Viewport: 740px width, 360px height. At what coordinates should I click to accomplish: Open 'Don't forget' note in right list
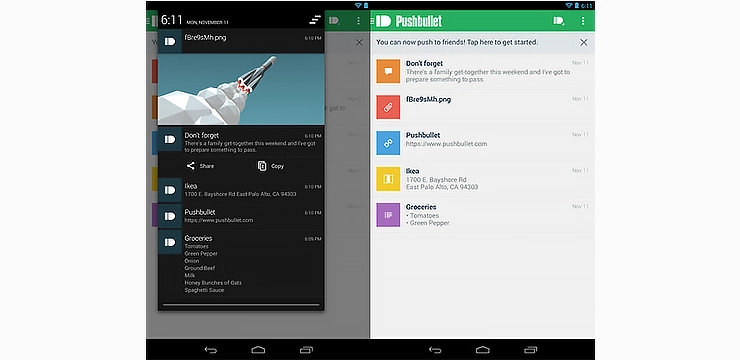tap(482, 71)
